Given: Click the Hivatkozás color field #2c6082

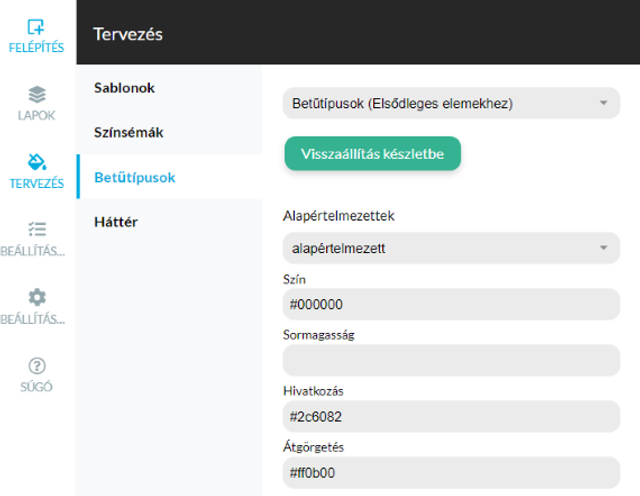Looking at the screenshot, I should tap(451, 416).
